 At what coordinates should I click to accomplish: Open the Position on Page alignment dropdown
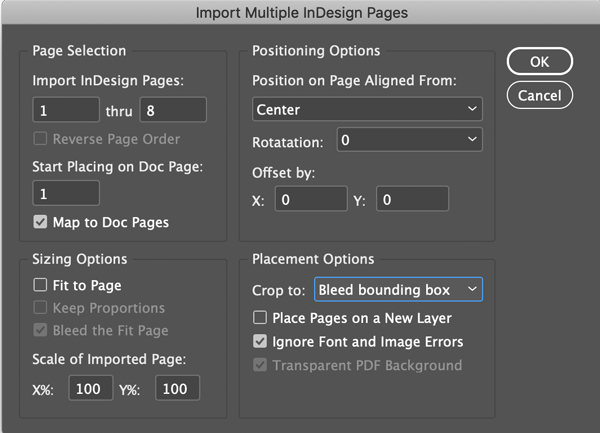(x=367, y=109)
